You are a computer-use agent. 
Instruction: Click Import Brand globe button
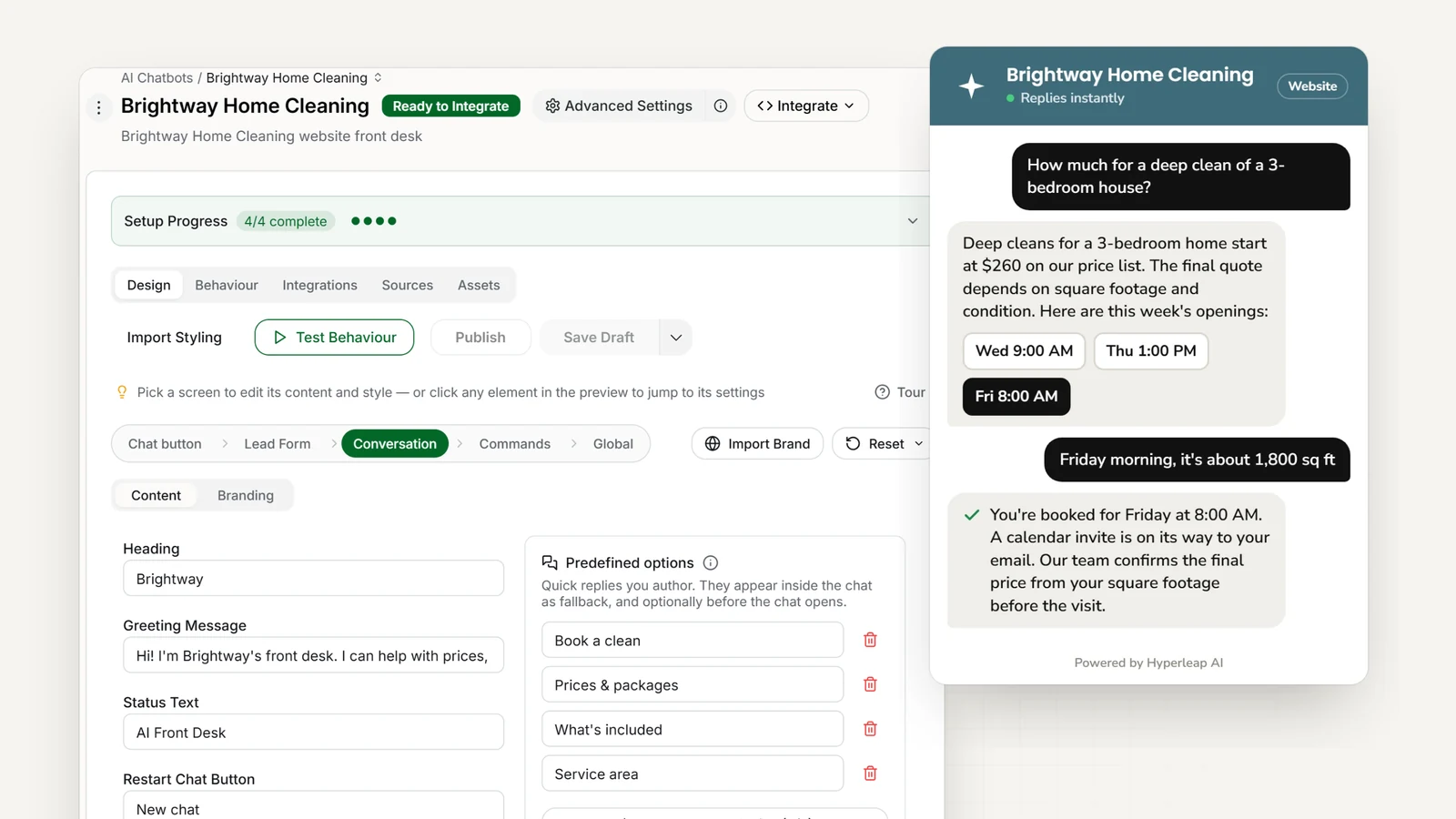pyautogui.click(x=757, y=443)
